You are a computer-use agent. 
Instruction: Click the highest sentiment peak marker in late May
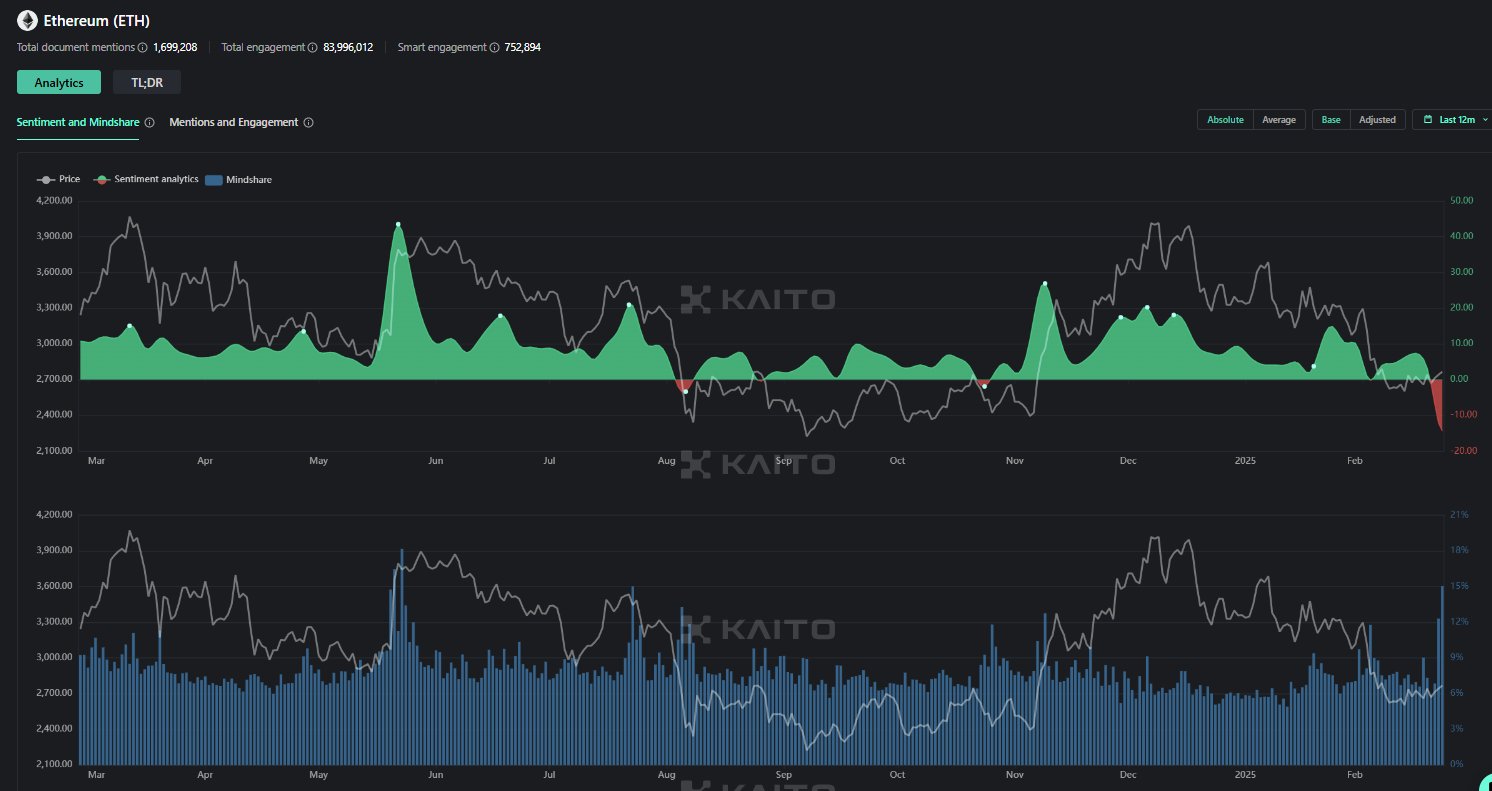coord(398,224)
